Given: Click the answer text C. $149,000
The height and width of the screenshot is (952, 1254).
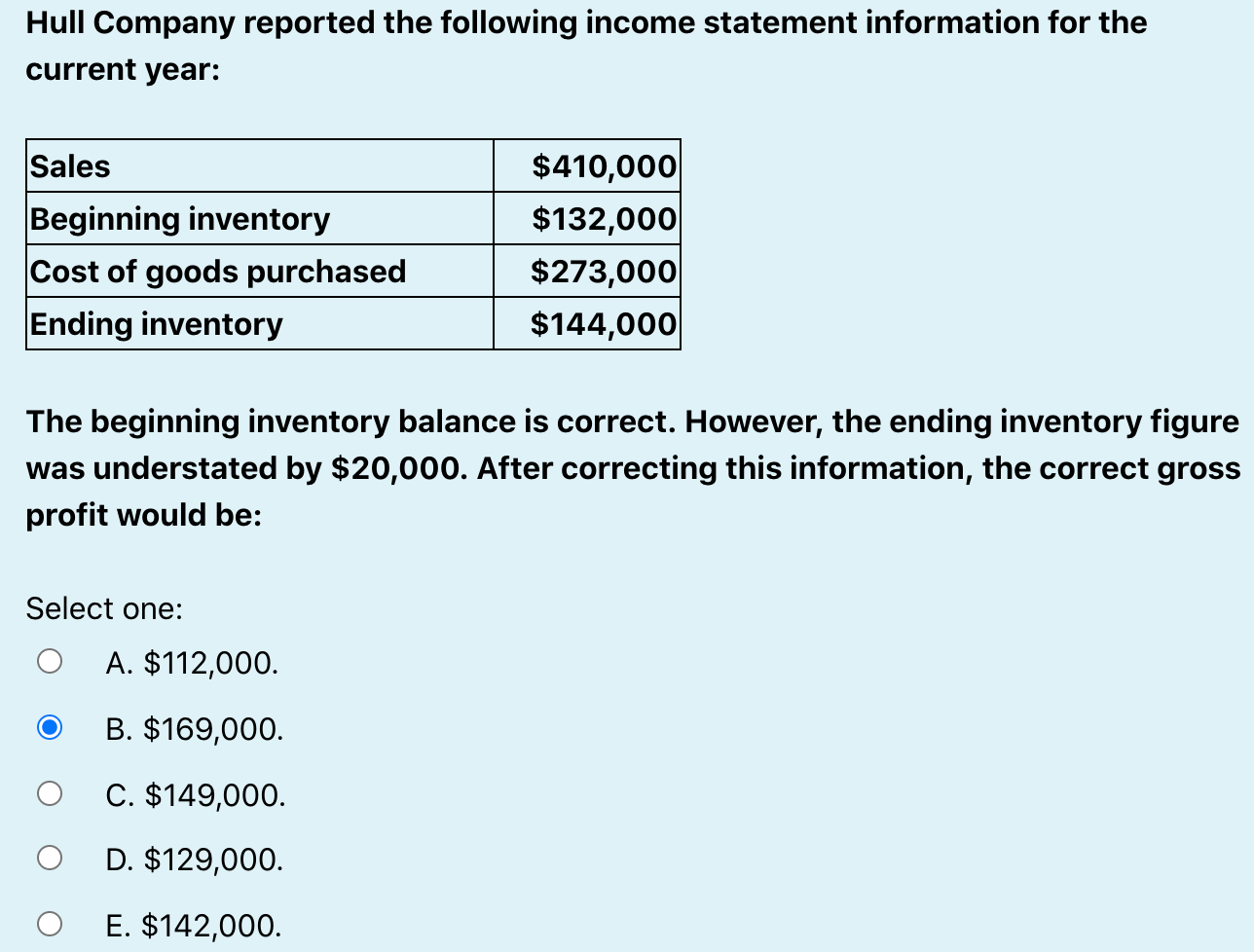Looking at the screenshot, I should [x=194, y=795].
